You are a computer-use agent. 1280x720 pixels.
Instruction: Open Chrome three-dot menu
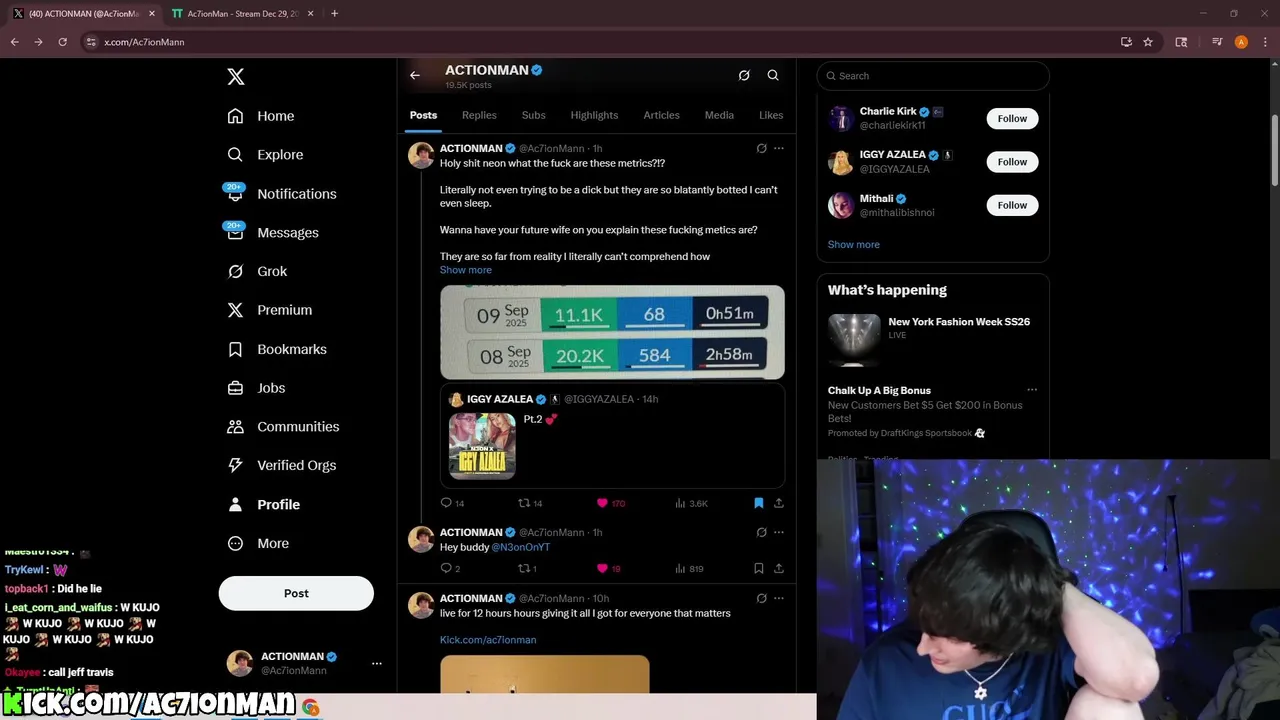1265,42
